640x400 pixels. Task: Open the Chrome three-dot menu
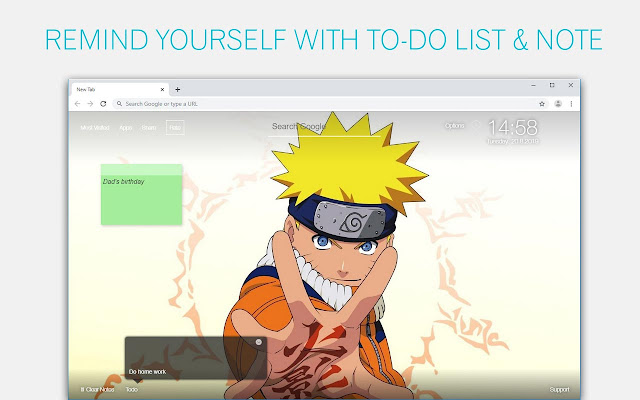(x=571, y=104)
